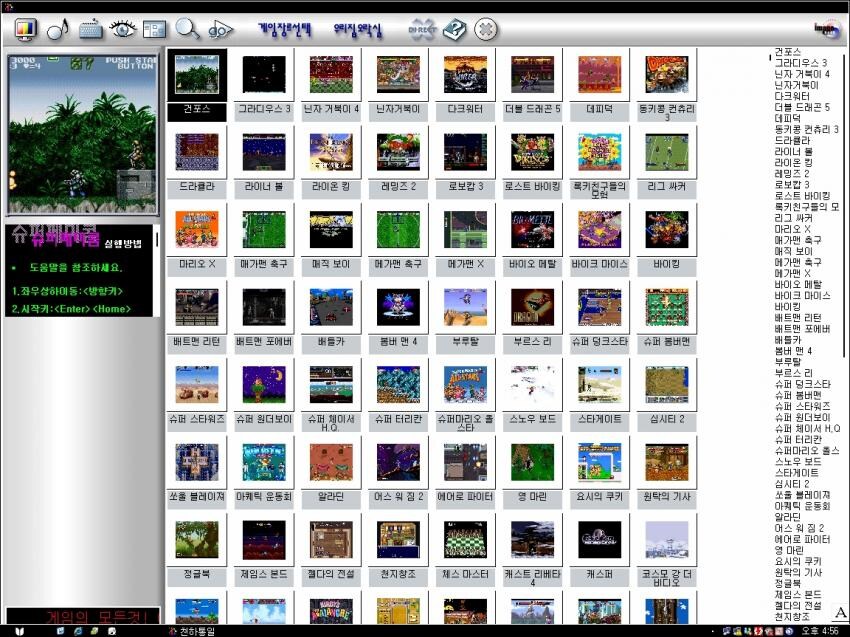The image size is (850, 637).
Task: Select 쏘울 블레이져 in the right-side list
Action: pyautogui.click(x=802, y=494)
